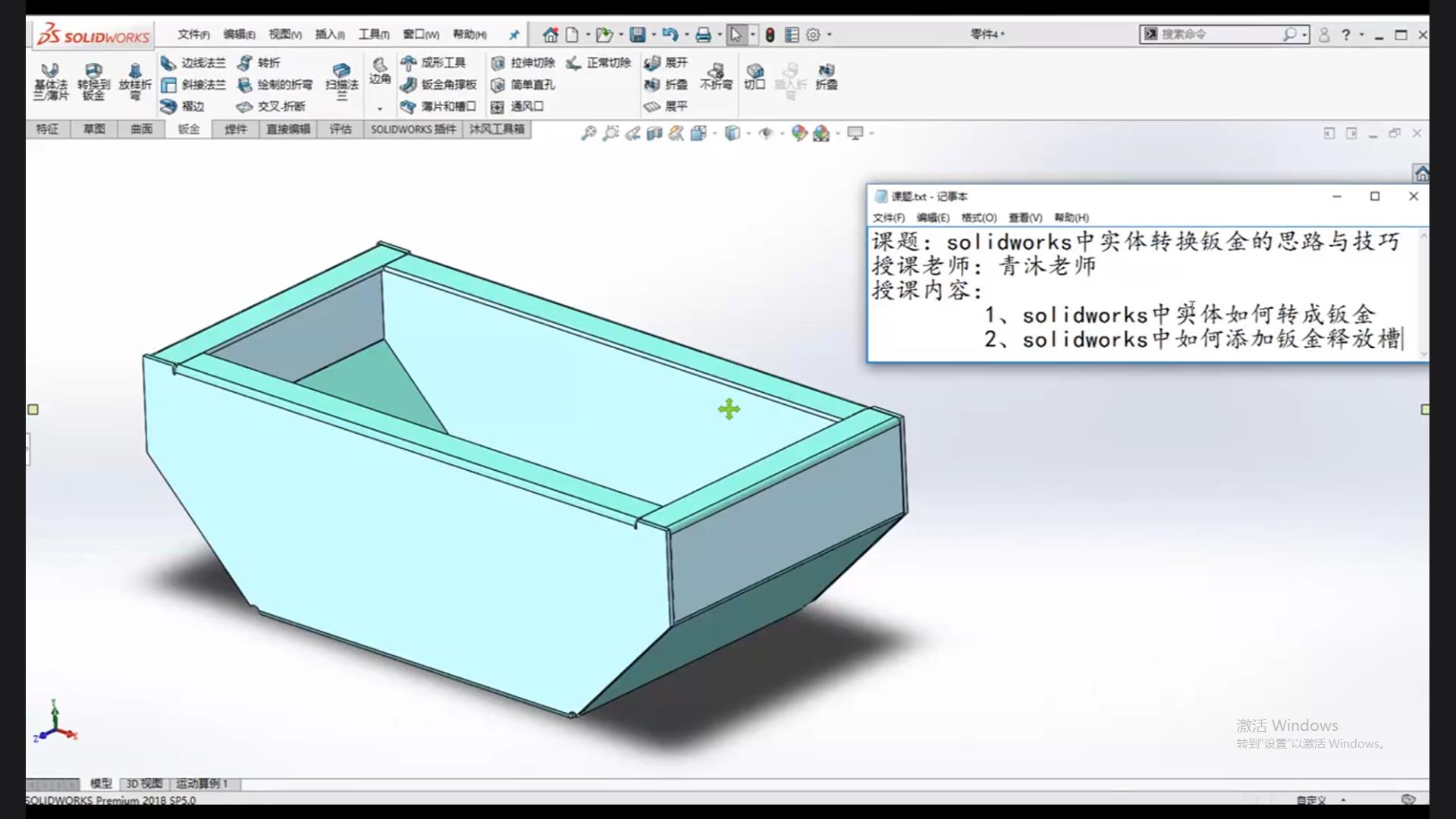Select the Lofted Bend tool (放样折弯)

(135, 82)
